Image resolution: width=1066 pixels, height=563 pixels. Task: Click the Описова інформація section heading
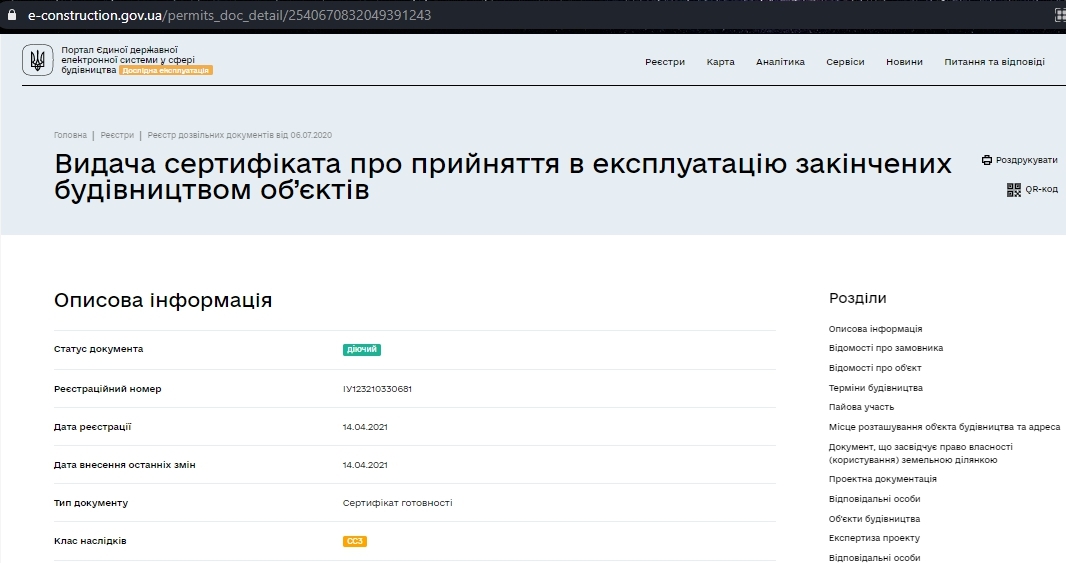click(x=162, y=301)
